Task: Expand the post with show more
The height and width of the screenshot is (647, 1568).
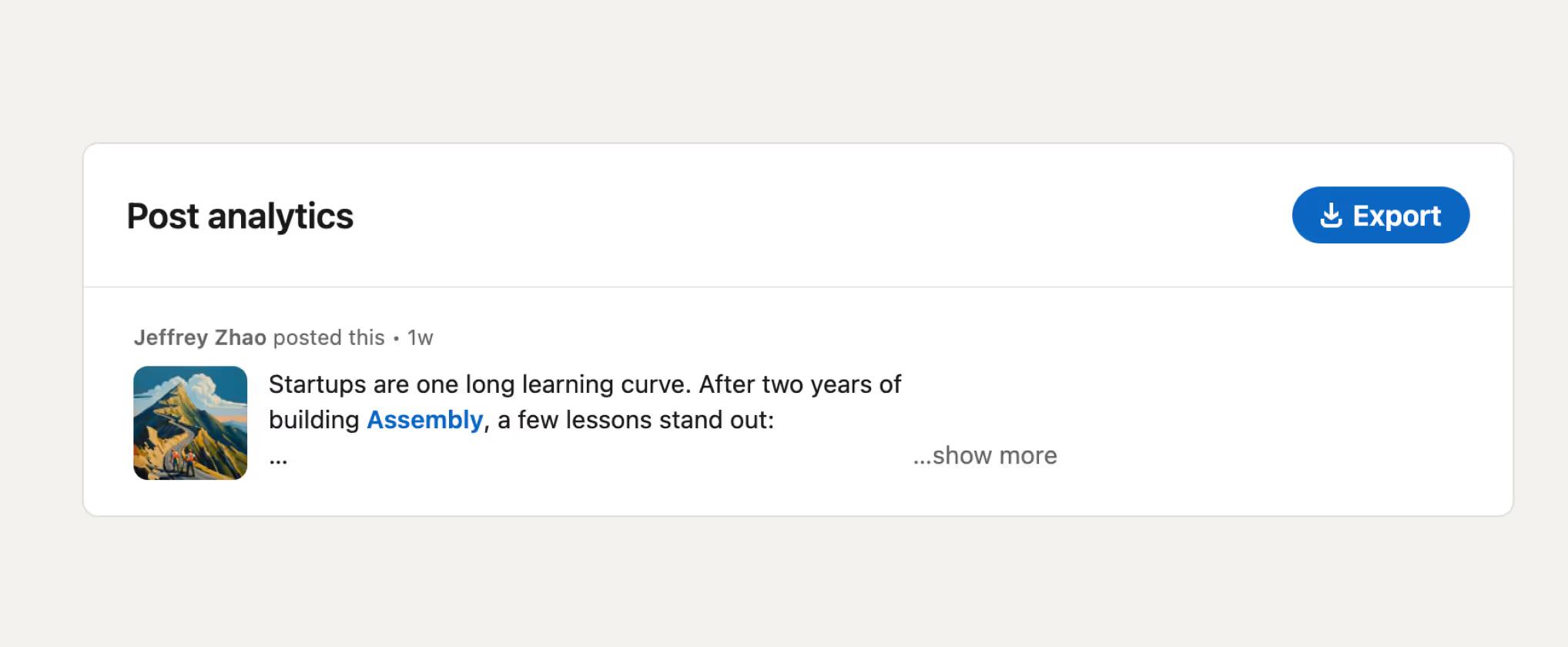Action: [x=985, y=455]
